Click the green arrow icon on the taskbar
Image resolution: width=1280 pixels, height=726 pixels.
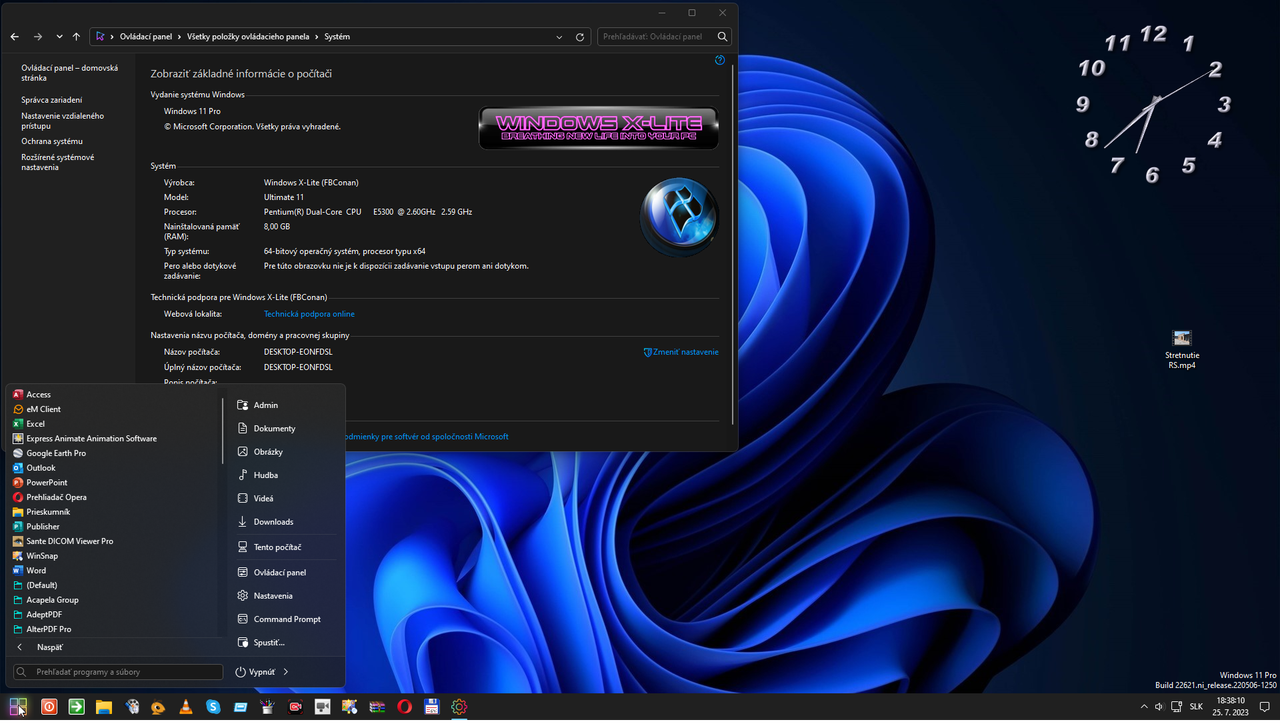pyautogui.click(x=76, y=707)
